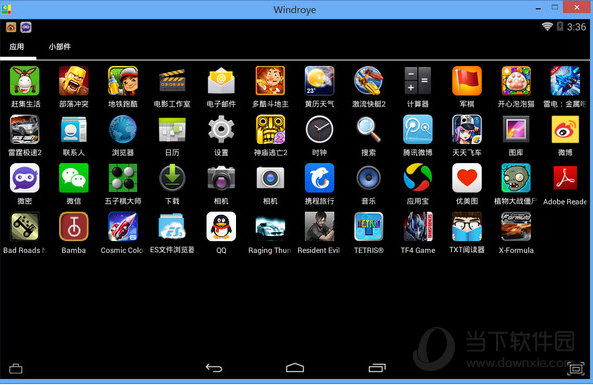593x385 pixels.
Task: Open the ES文件浏览器 file explorer
Action: tap(172, 226)
